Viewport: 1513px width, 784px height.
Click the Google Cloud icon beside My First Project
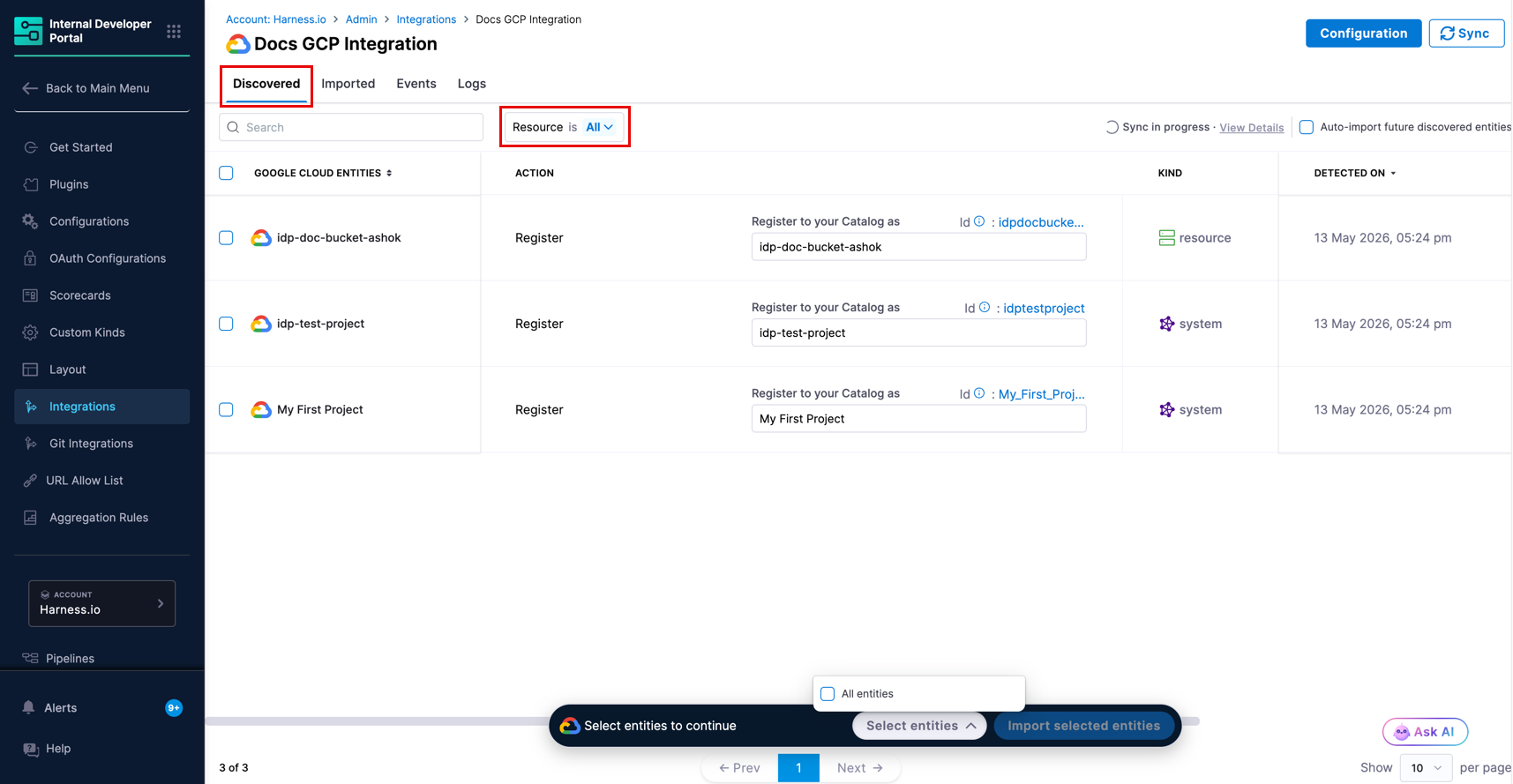click(x=261, y=410)
